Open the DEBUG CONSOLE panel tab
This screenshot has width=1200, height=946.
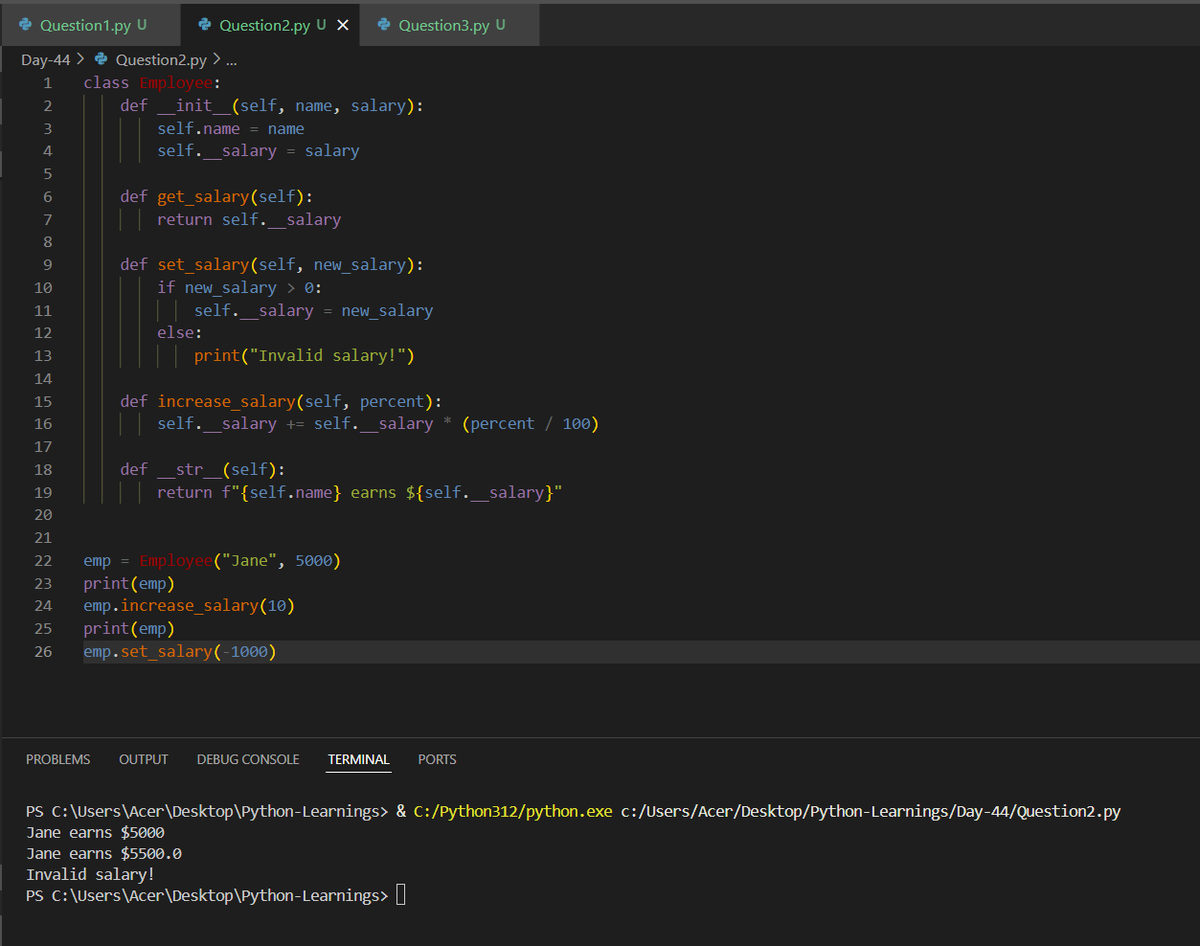pyautogui.click(x=248, y=759)
